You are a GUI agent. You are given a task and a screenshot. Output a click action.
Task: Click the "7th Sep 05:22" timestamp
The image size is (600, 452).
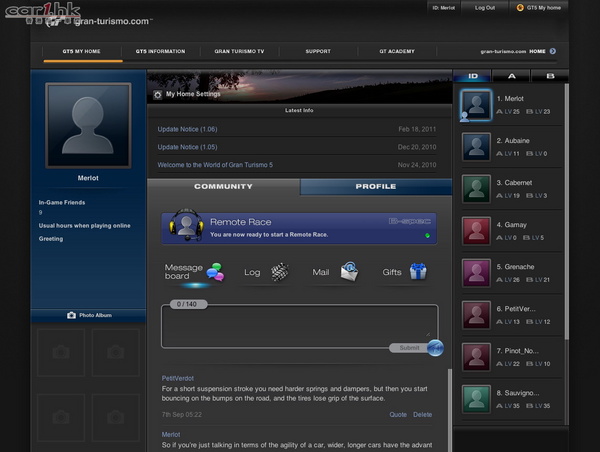click(182, 414)
